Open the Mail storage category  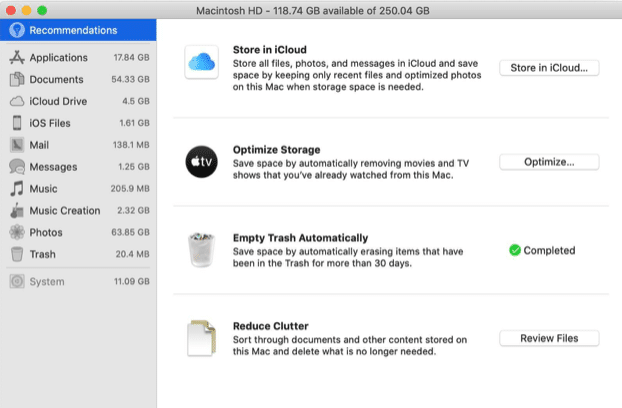pyautogui.click(x=40, y=145)
